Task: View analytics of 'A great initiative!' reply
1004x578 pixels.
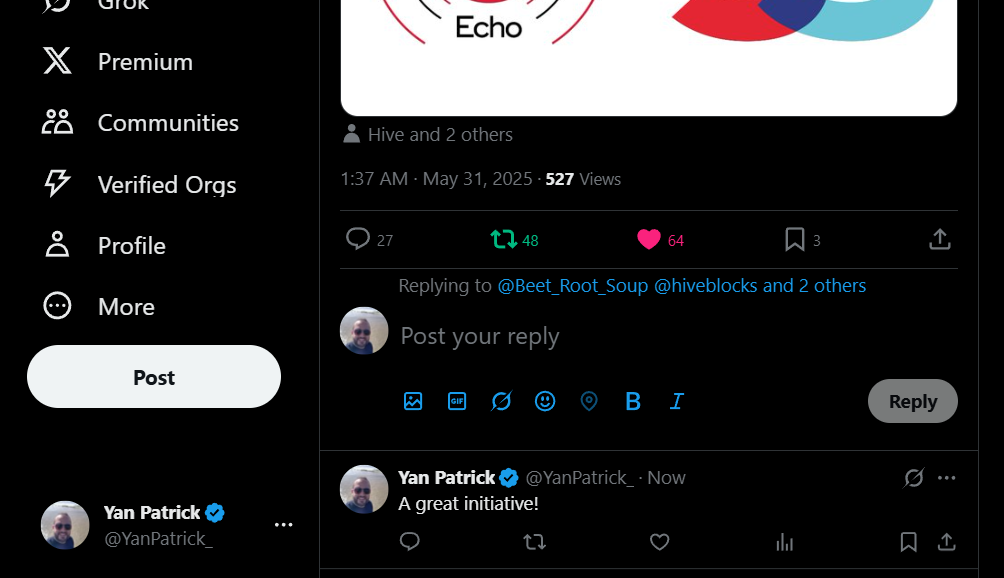Action: click(x=784, y=542)
